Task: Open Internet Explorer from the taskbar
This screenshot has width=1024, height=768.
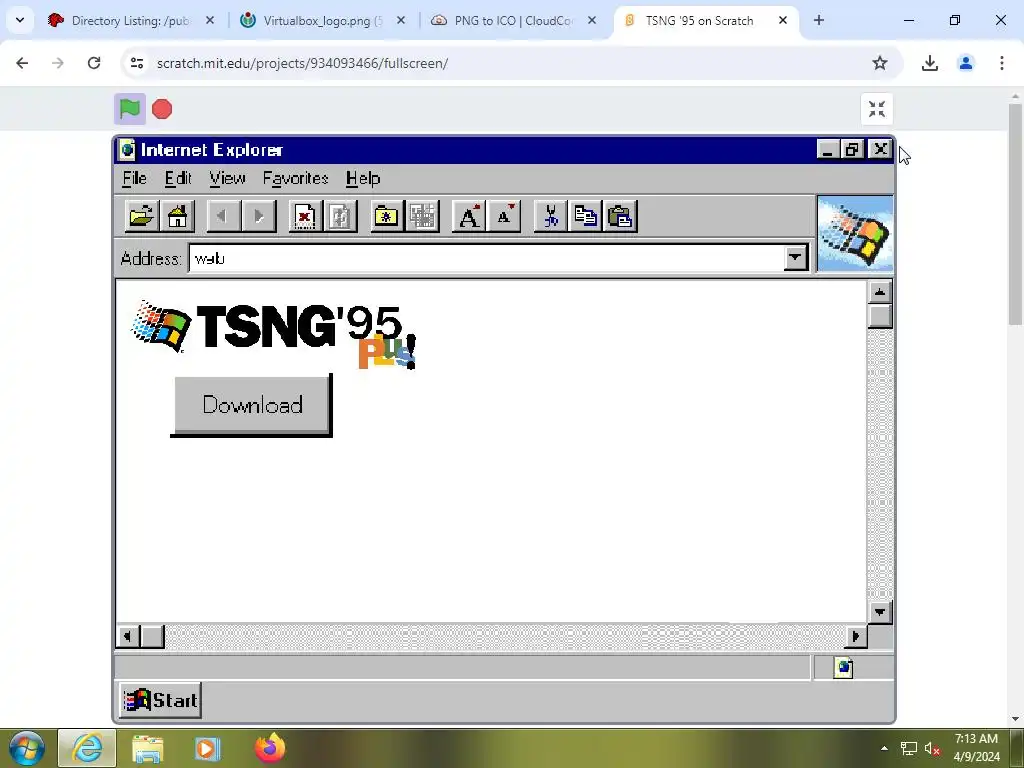Action: [87, 748]
